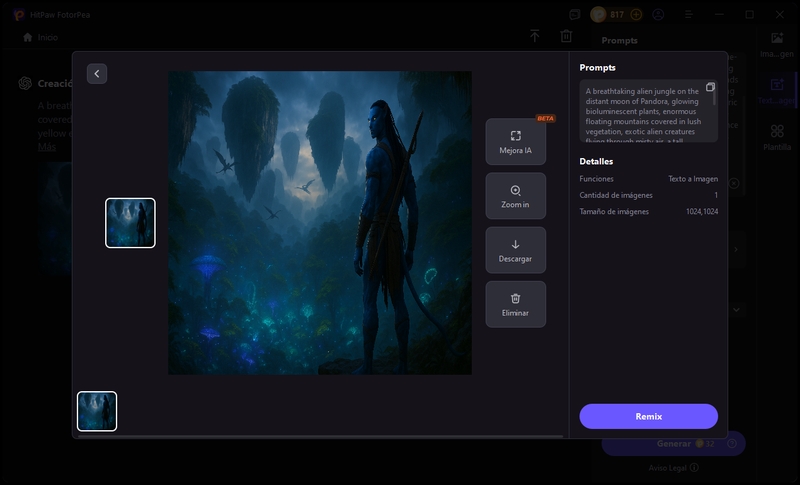Click the Prompts heading in details panel
The width and height of the screenshot is (800, 485).
point(597,67)
